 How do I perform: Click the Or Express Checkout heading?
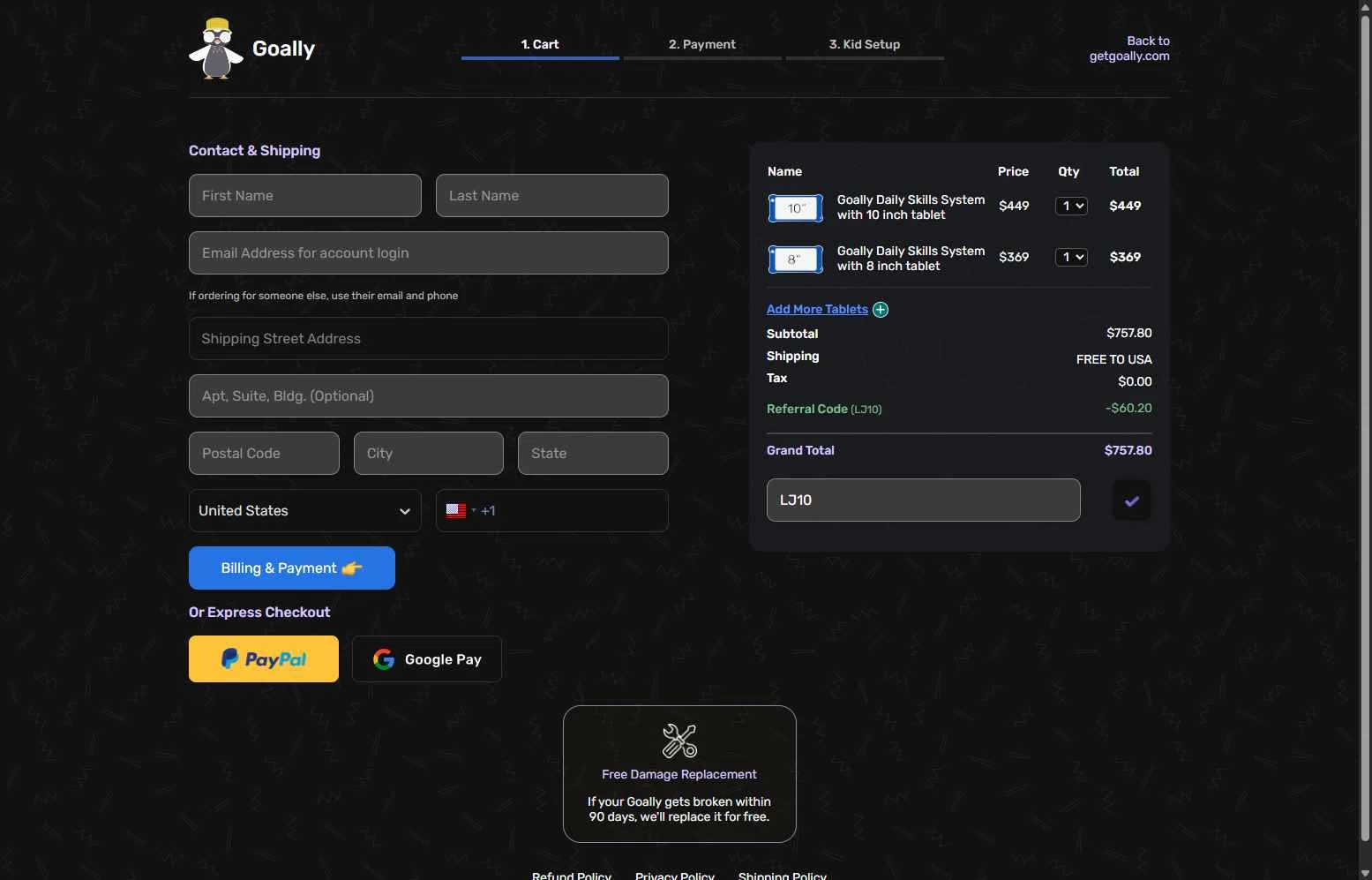pos(259,613)
